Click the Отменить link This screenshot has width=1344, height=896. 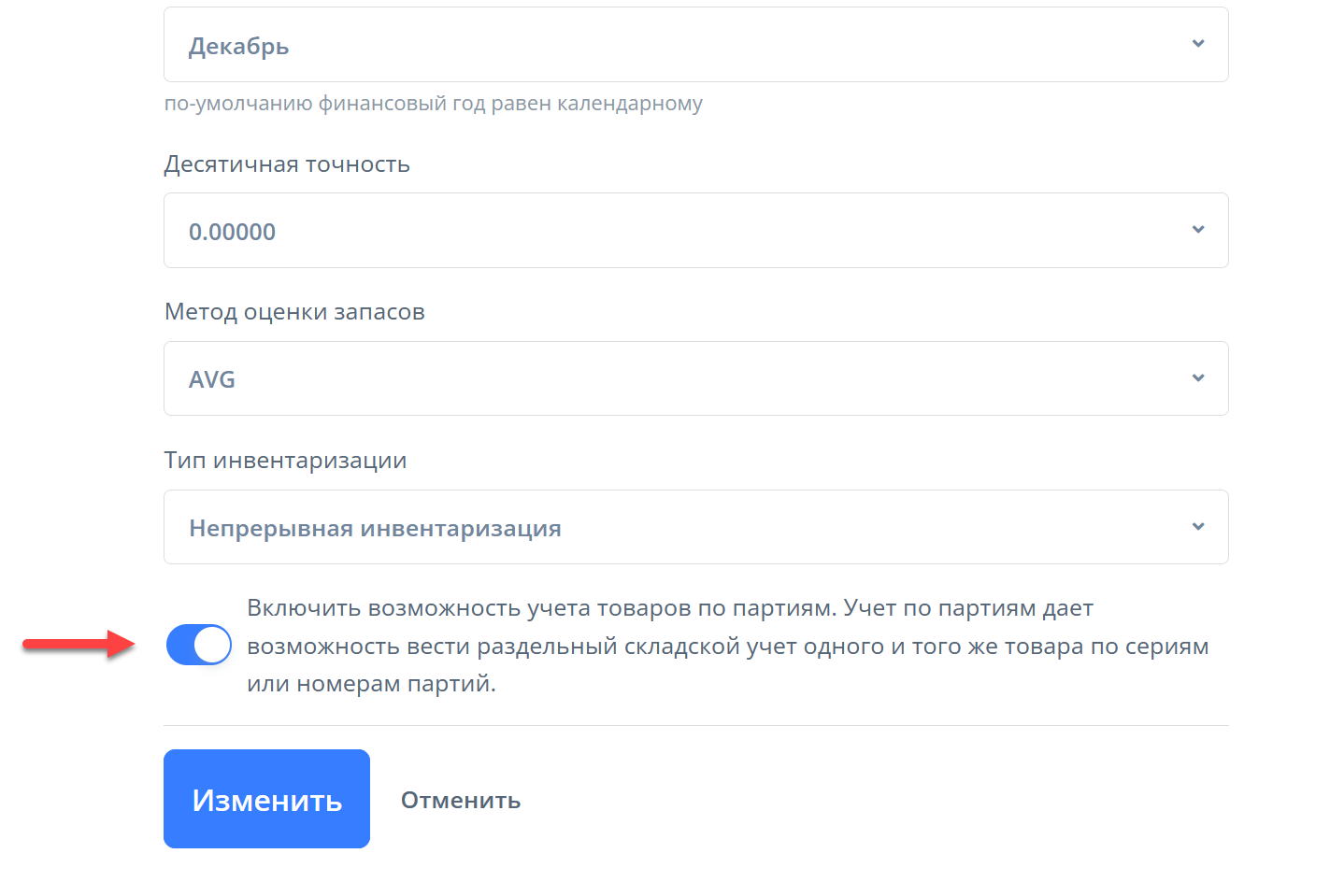coord(461,800)
